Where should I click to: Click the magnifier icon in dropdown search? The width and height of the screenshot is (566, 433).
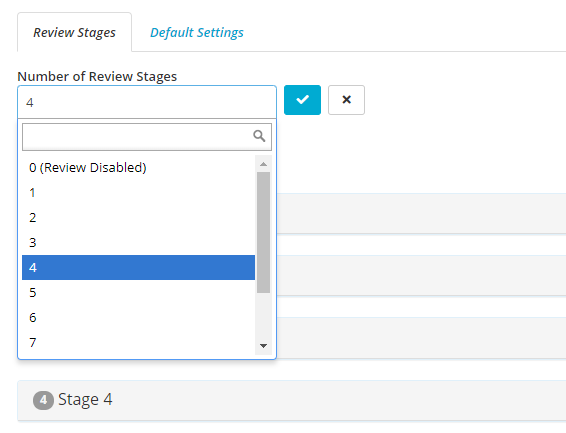[x=259, y=136]
